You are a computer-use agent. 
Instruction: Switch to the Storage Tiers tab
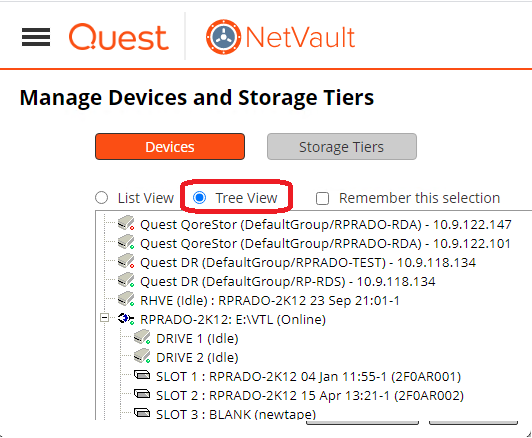pyautogui.click(x=342, y=147)
